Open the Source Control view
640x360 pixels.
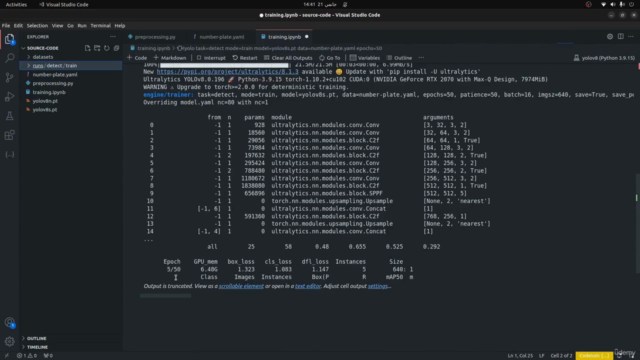(9, 77)
